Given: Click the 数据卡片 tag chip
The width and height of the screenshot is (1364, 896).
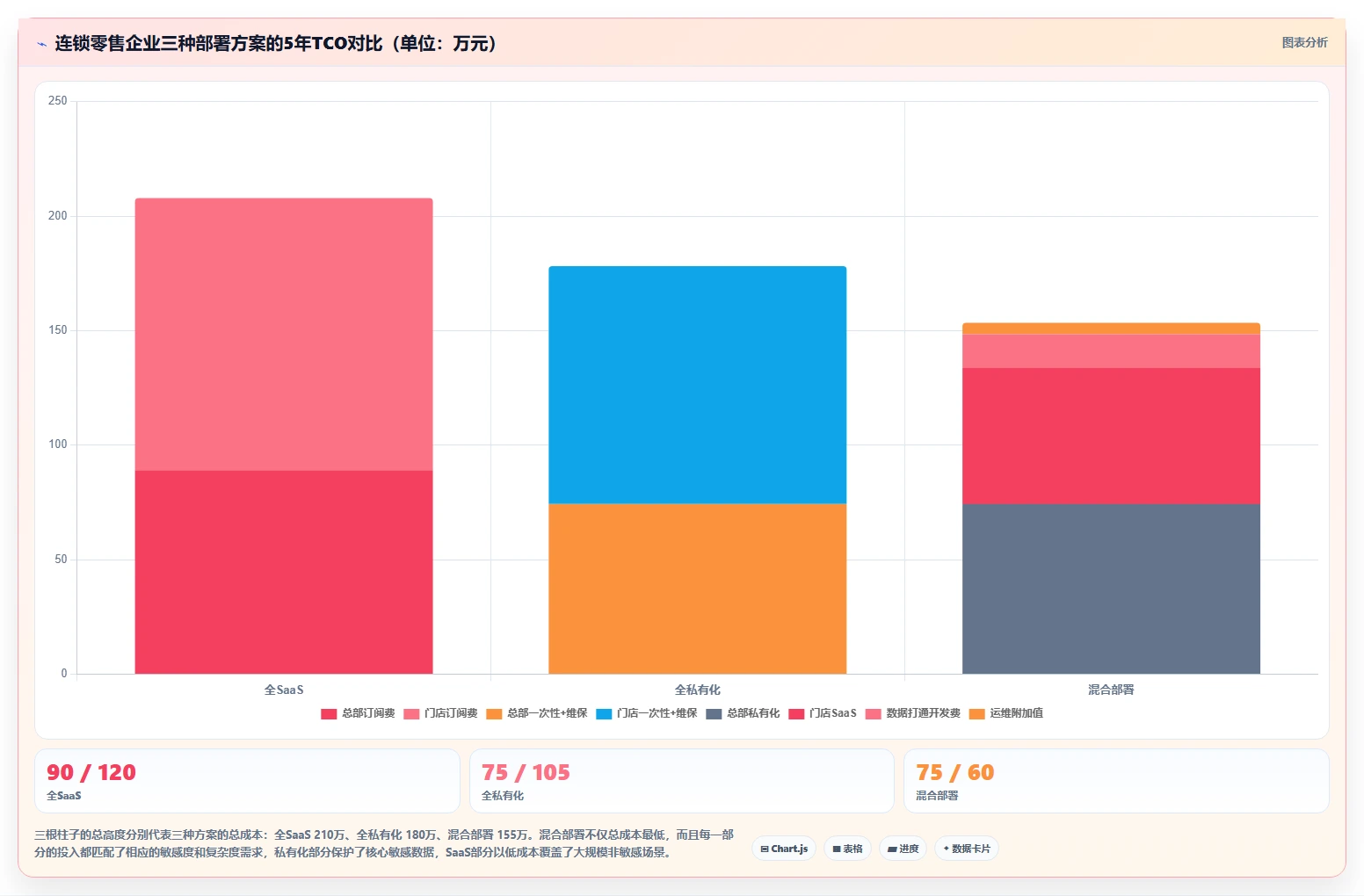Looking at the screenshot, I should pyautogui.click(x=967, y=849).
